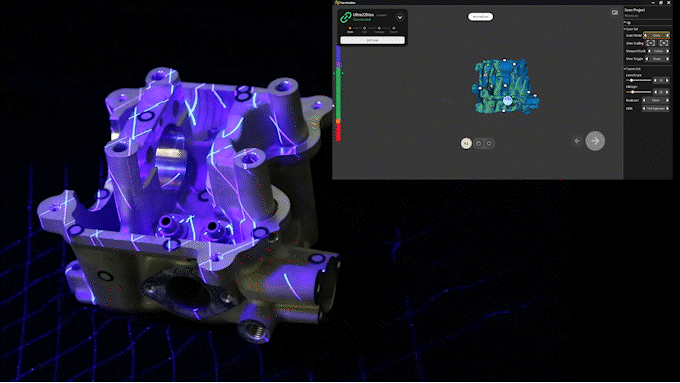Go to the next step arrow
The width and height of the screenshot is (680, 383).
(x=595, y=141)
